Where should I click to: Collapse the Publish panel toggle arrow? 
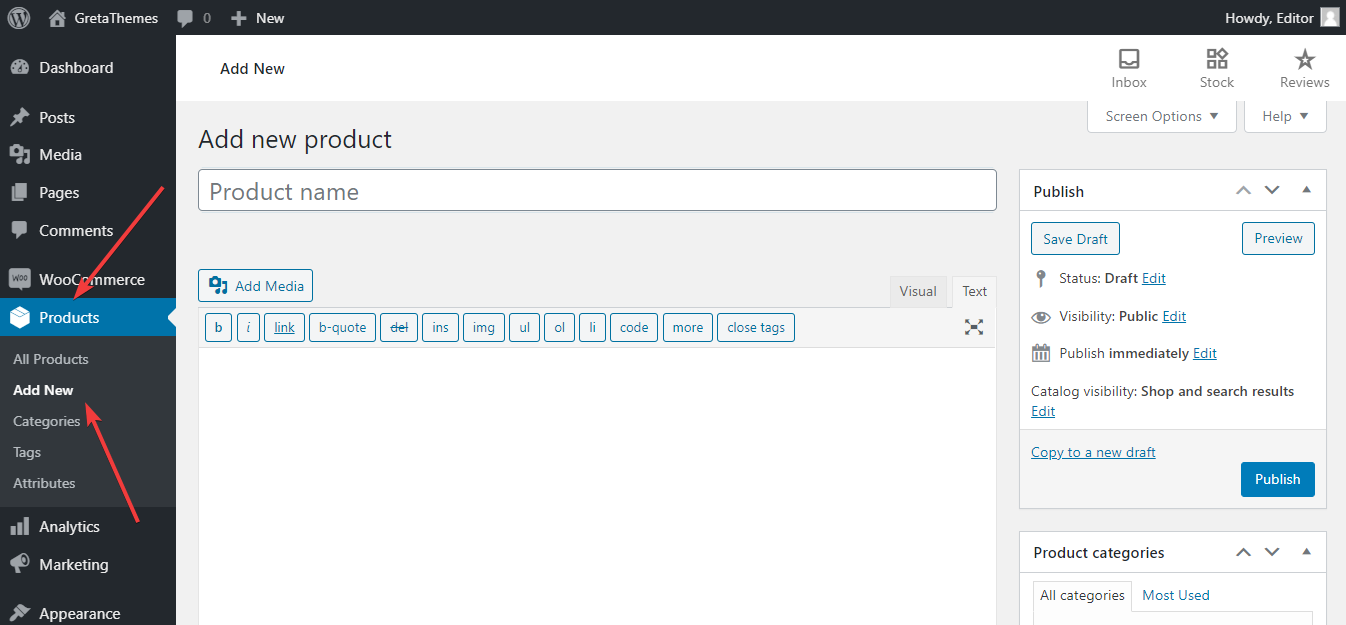tap(1306, 190)
